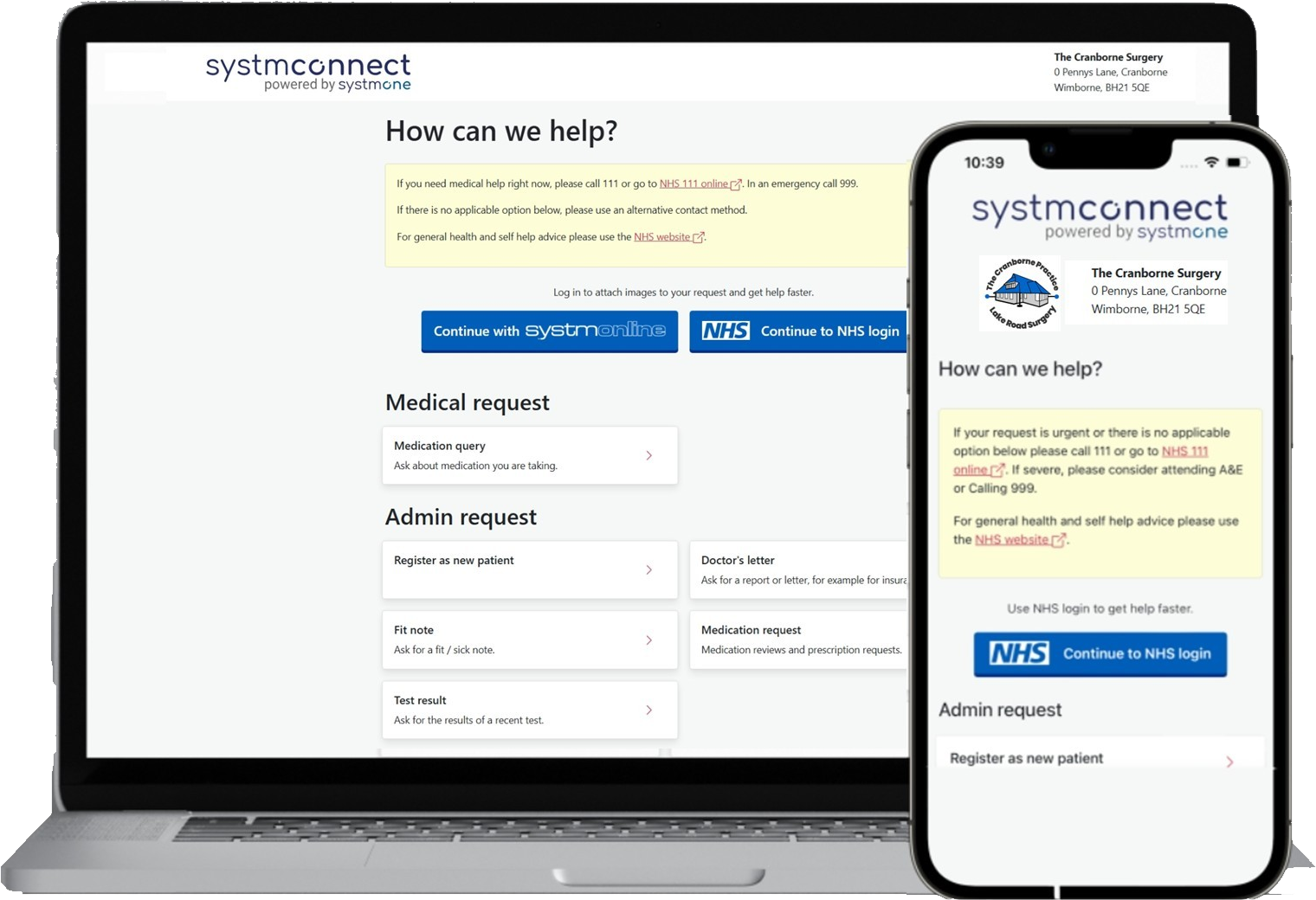Expand the Test result chevron
The height and width of the screenshot is (900, 1316).
(x=649, y=710)
